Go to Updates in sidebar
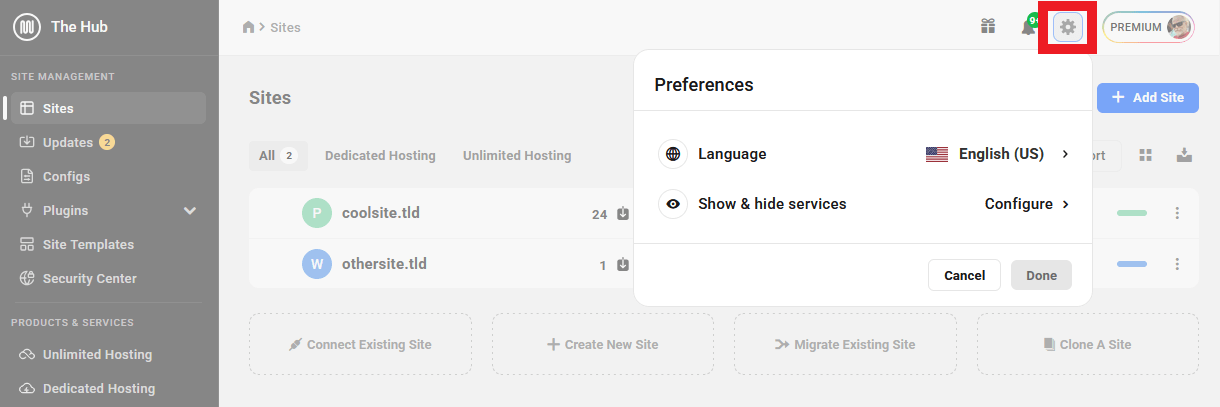This screenshot has width=1220, height=407. [x=68, y=142]
